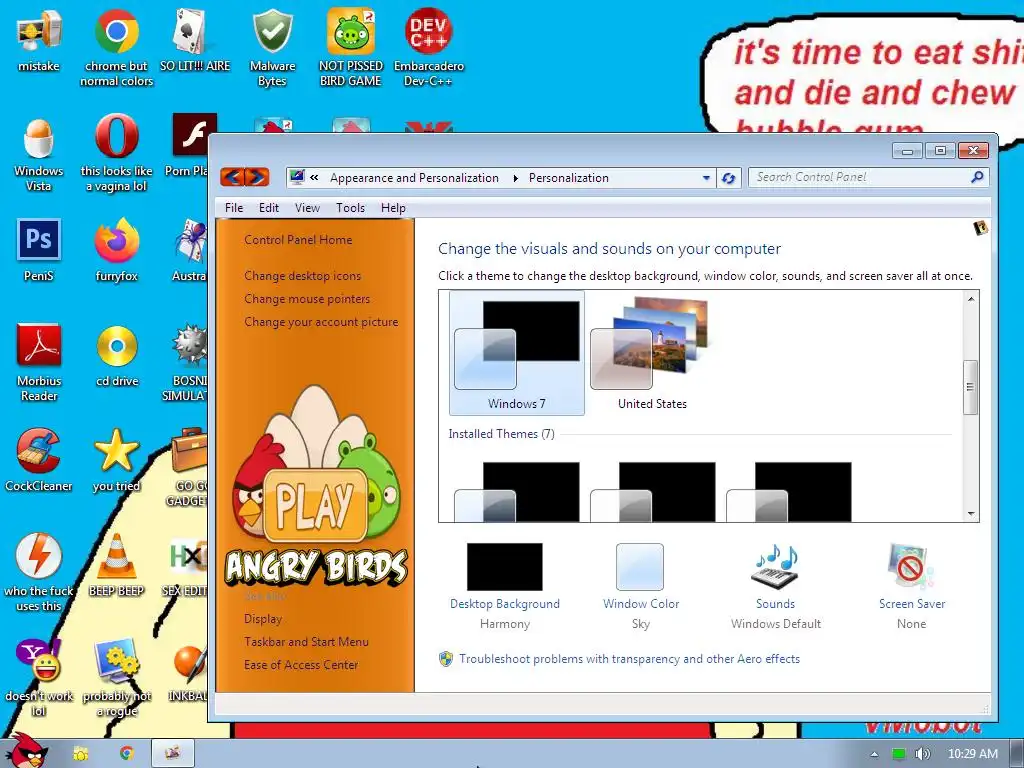1024x768 pixels.
Task: Click the Personalization taskbar window button
Action: click(172, 753)
